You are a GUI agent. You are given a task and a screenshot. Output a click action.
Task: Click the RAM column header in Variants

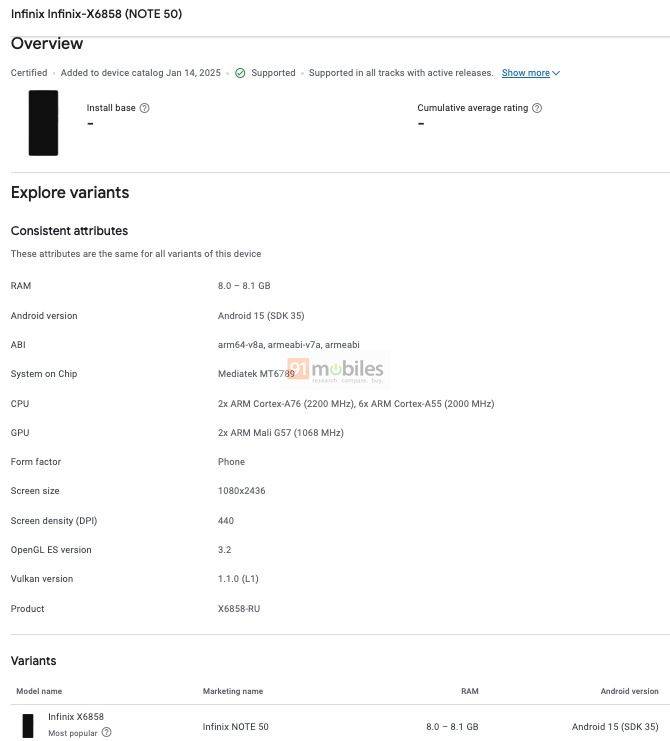click(x=470, y=691)
